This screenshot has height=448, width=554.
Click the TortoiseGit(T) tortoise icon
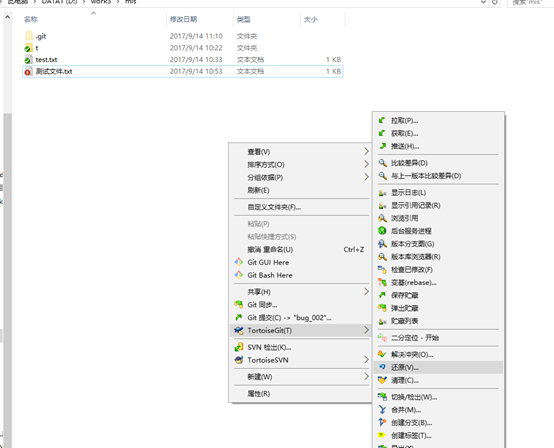click(239, 330)
